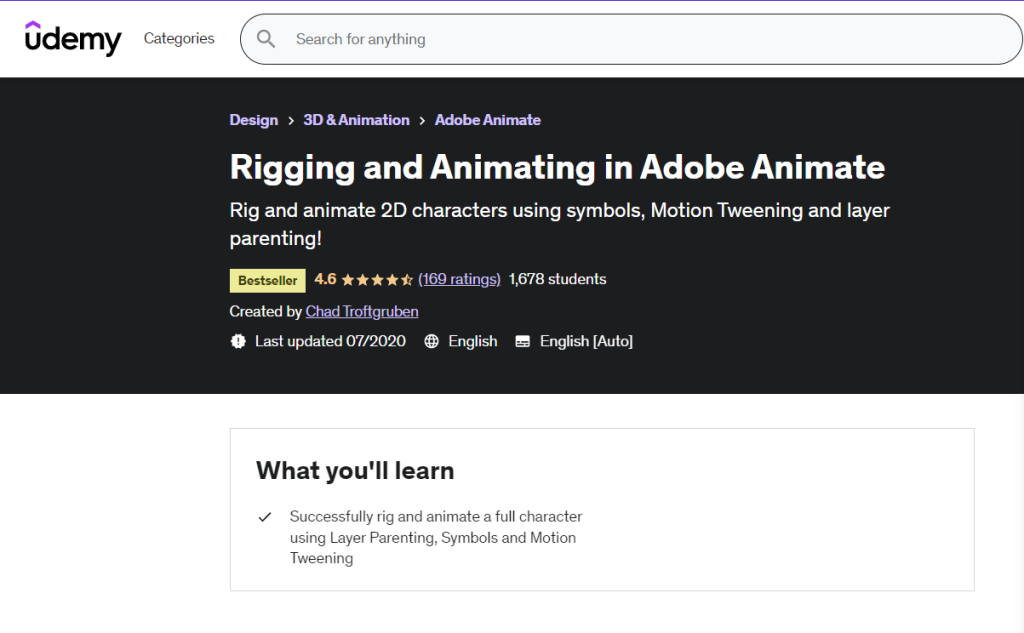Click the course title heading

pos(556,167)
